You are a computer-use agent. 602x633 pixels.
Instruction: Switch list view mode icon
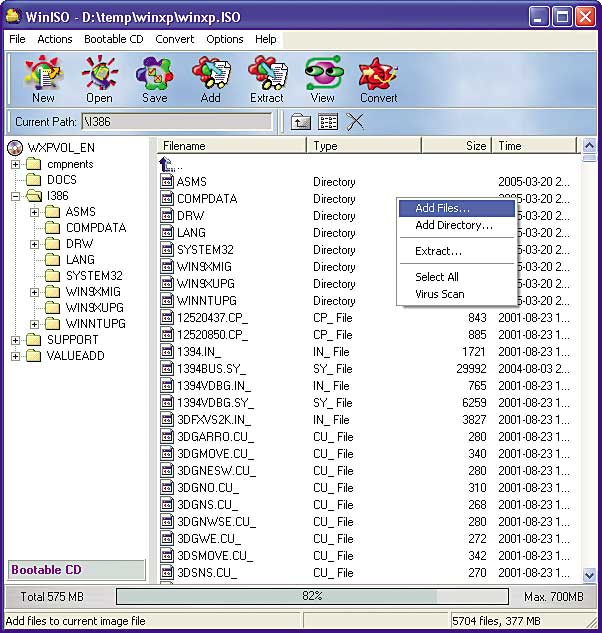(328, 122)
